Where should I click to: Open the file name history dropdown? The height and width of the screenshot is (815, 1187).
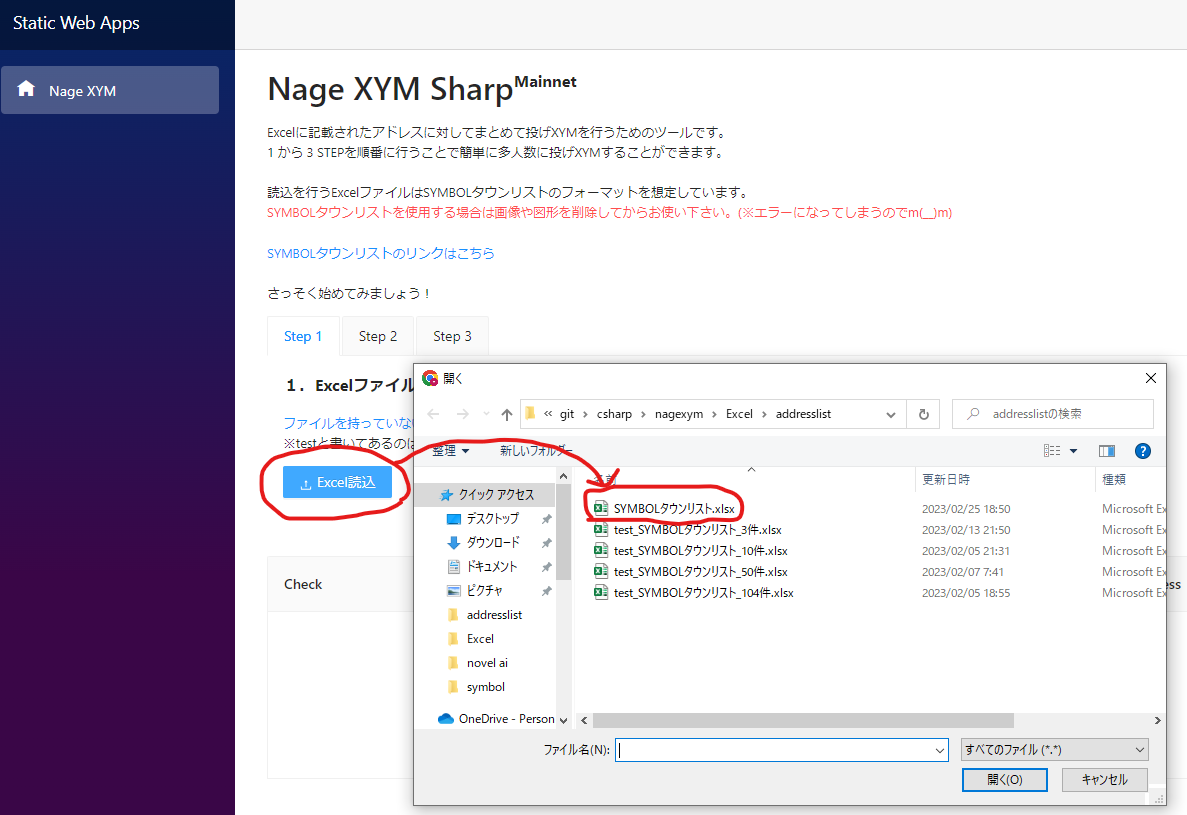tap(939, 750)
